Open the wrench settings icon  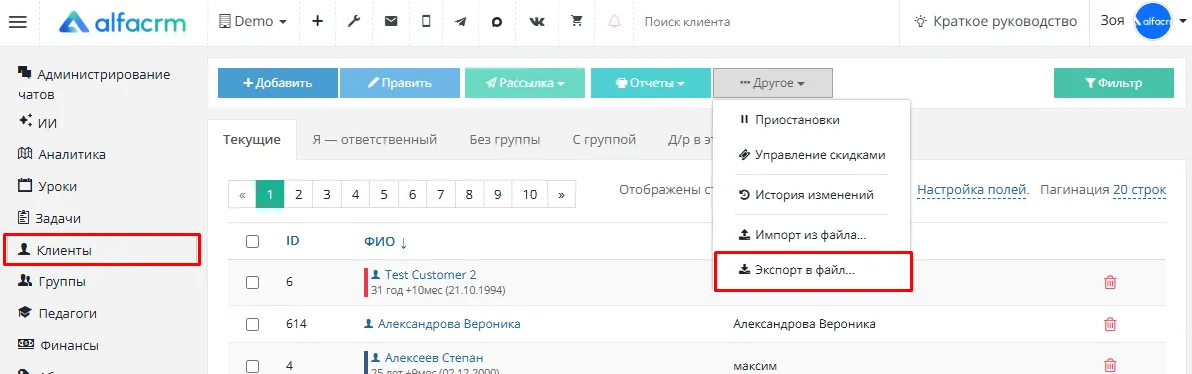[x=353, y=21]
